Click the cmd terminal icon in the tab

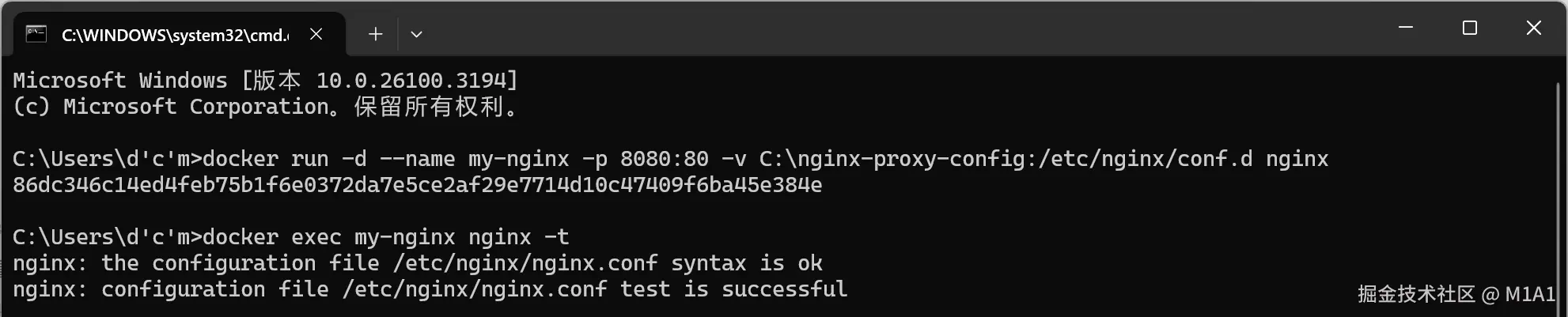[36, 34]
